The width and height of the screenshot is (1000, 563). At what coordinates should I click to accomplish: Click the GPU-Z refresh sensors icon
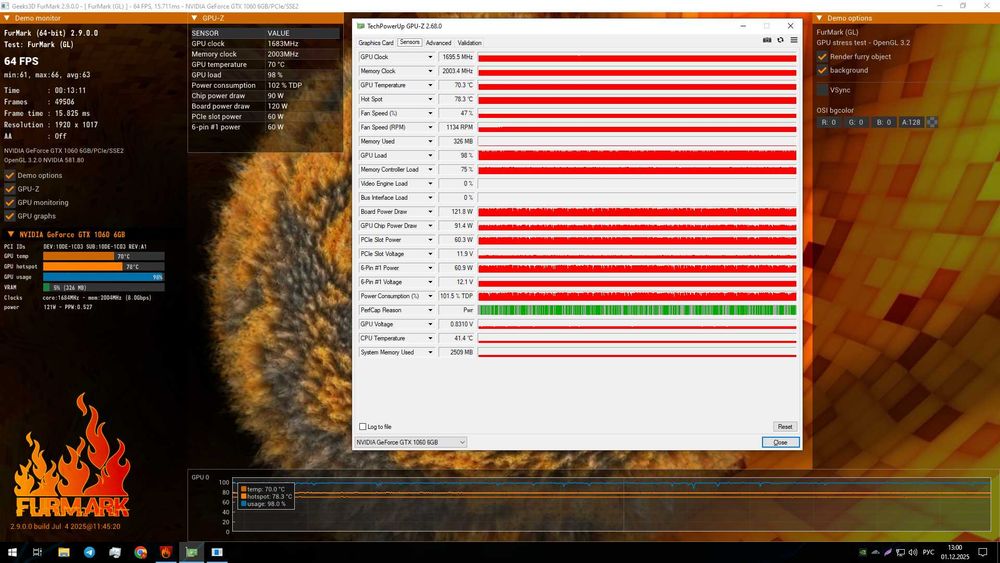click(x=781, y=40)
